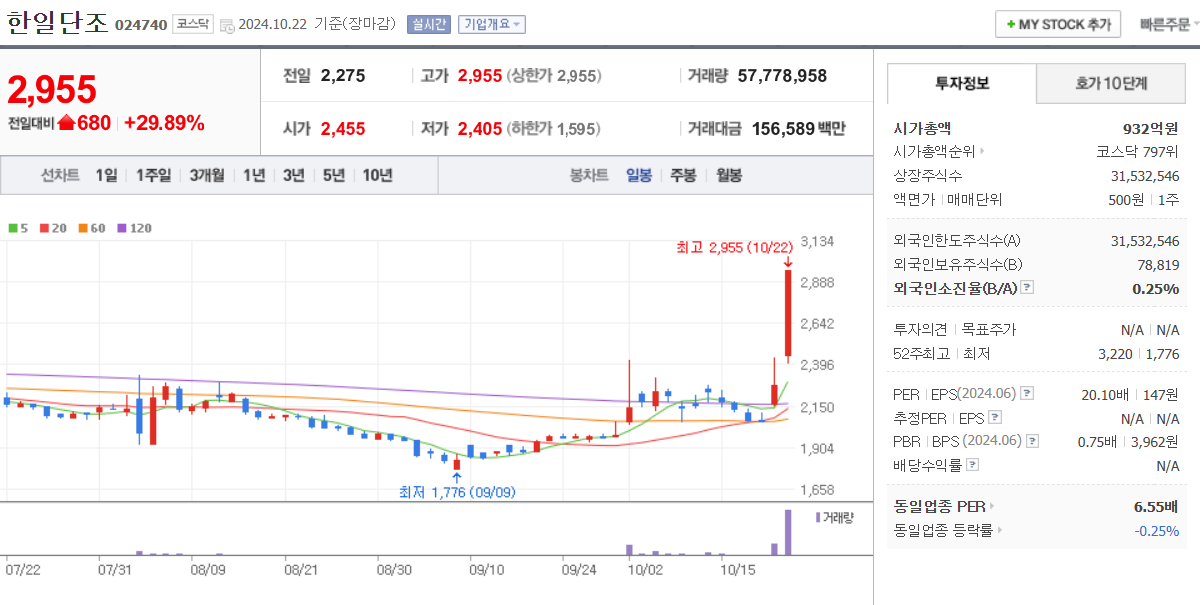Click the purple 120-day moving average legend

point(135,228)
